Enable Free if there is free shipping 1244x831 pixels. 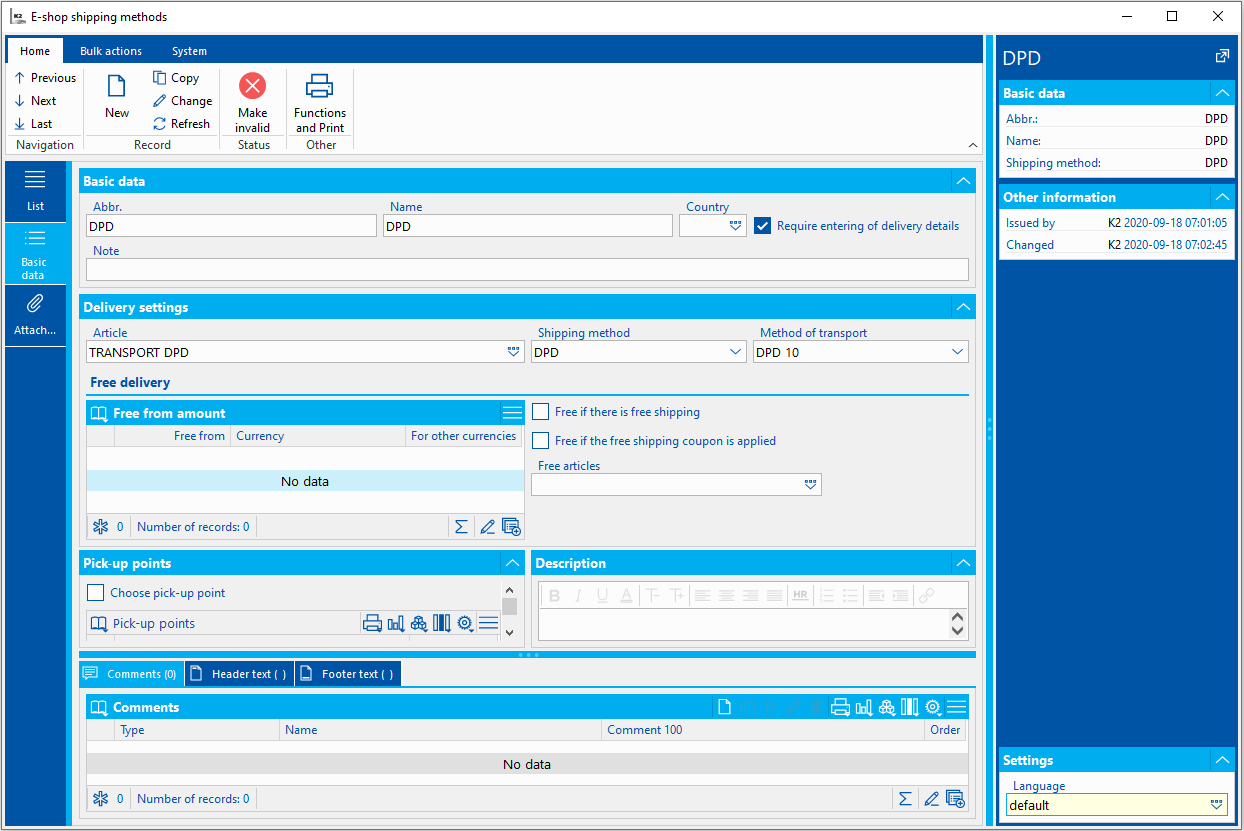pyautogui.click(x=540, y=412)
